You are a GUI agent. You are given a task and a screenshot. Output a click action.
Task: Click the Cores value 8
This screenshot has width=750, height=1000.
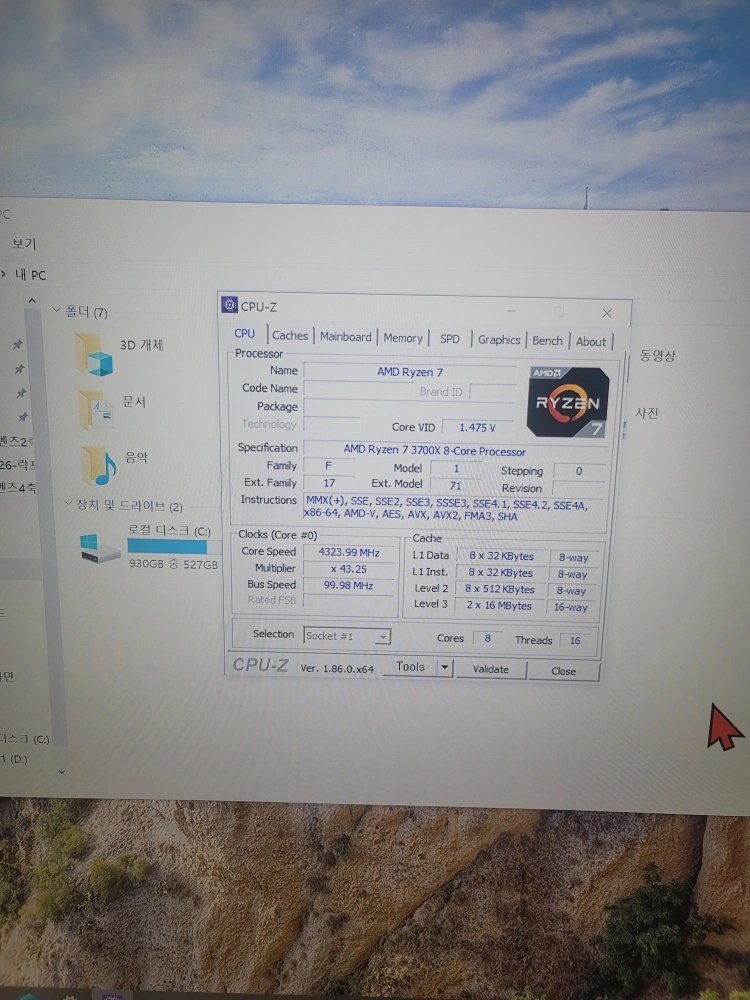[x=487, y=638]
